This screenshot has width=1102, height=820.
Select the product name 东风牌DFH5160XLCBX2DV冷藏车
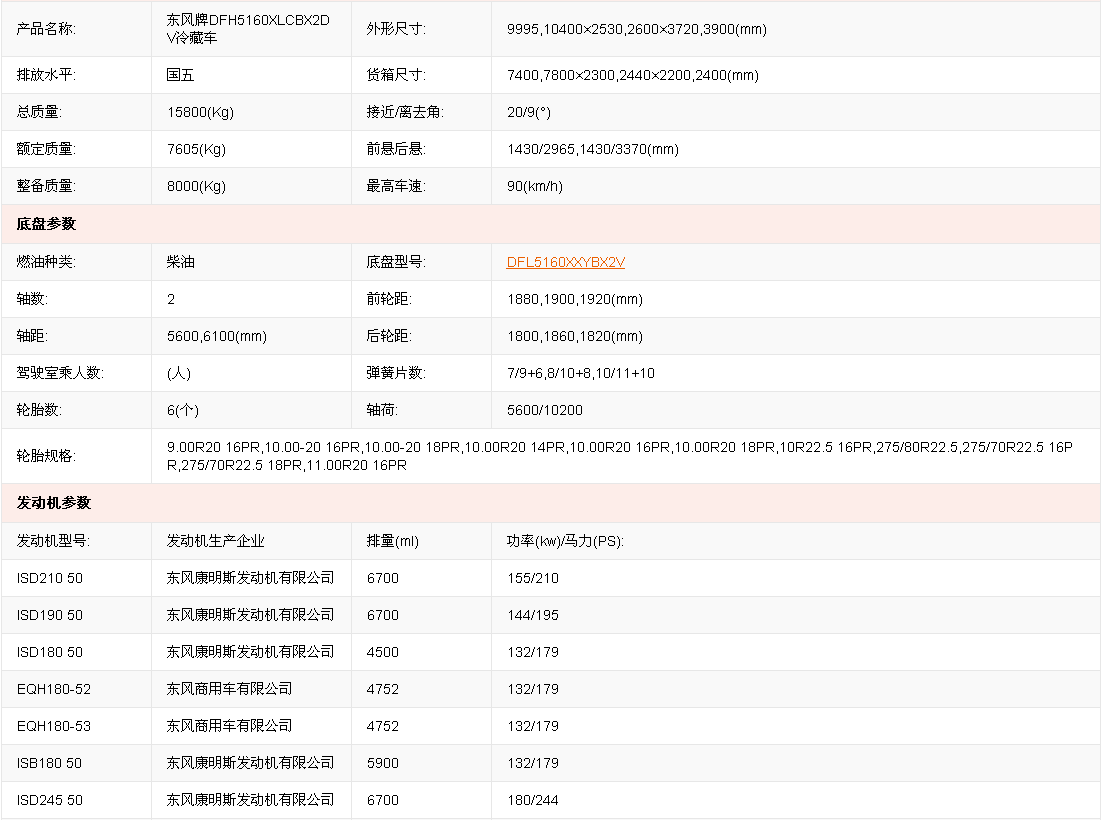248,29
